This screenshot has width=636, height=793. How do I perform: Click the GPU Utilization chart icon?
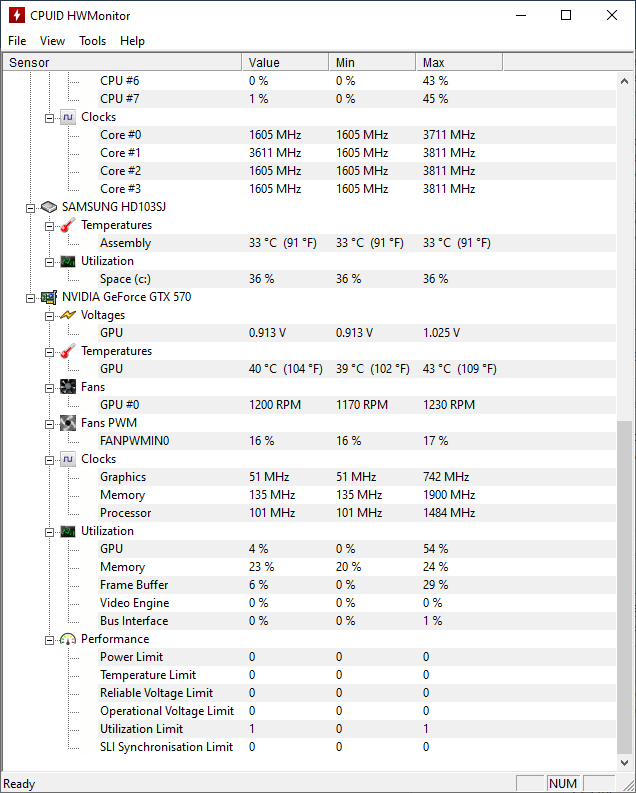tap(68, 531)
